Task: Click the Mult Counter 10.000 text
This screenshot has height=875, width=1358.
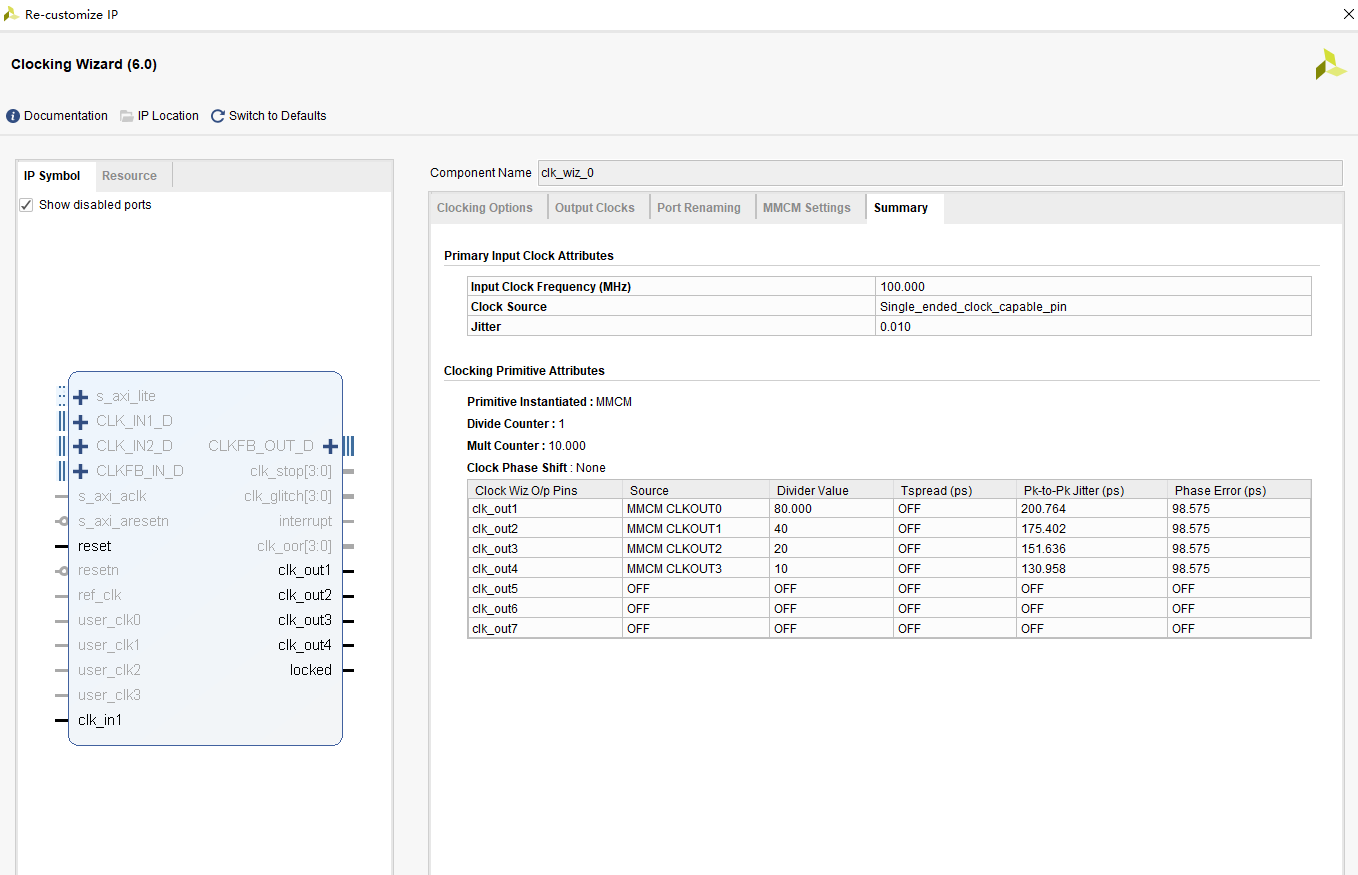Action: pos(526,446)
